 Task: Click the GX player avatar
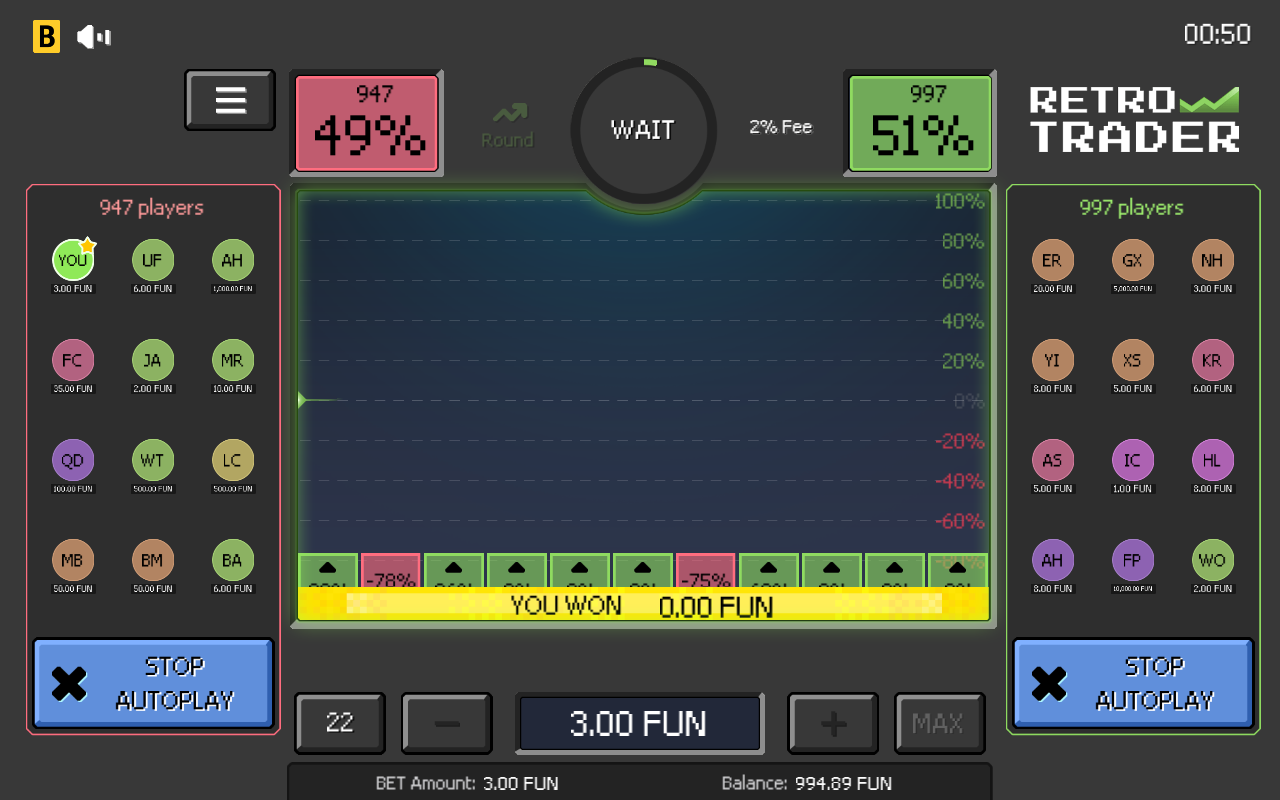[1132, 260]
